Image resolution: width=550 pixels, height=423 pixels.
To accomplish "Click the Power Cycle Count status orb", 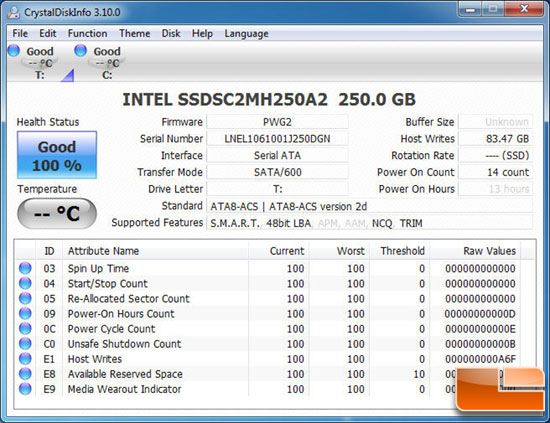I will (25, 329).
